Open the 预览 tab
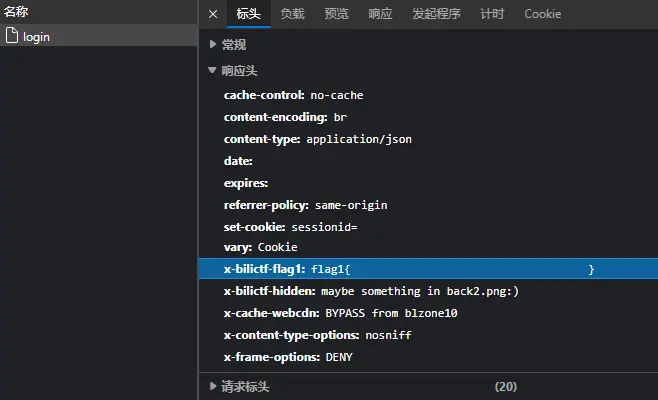The image size is (658, 400). 337,14
